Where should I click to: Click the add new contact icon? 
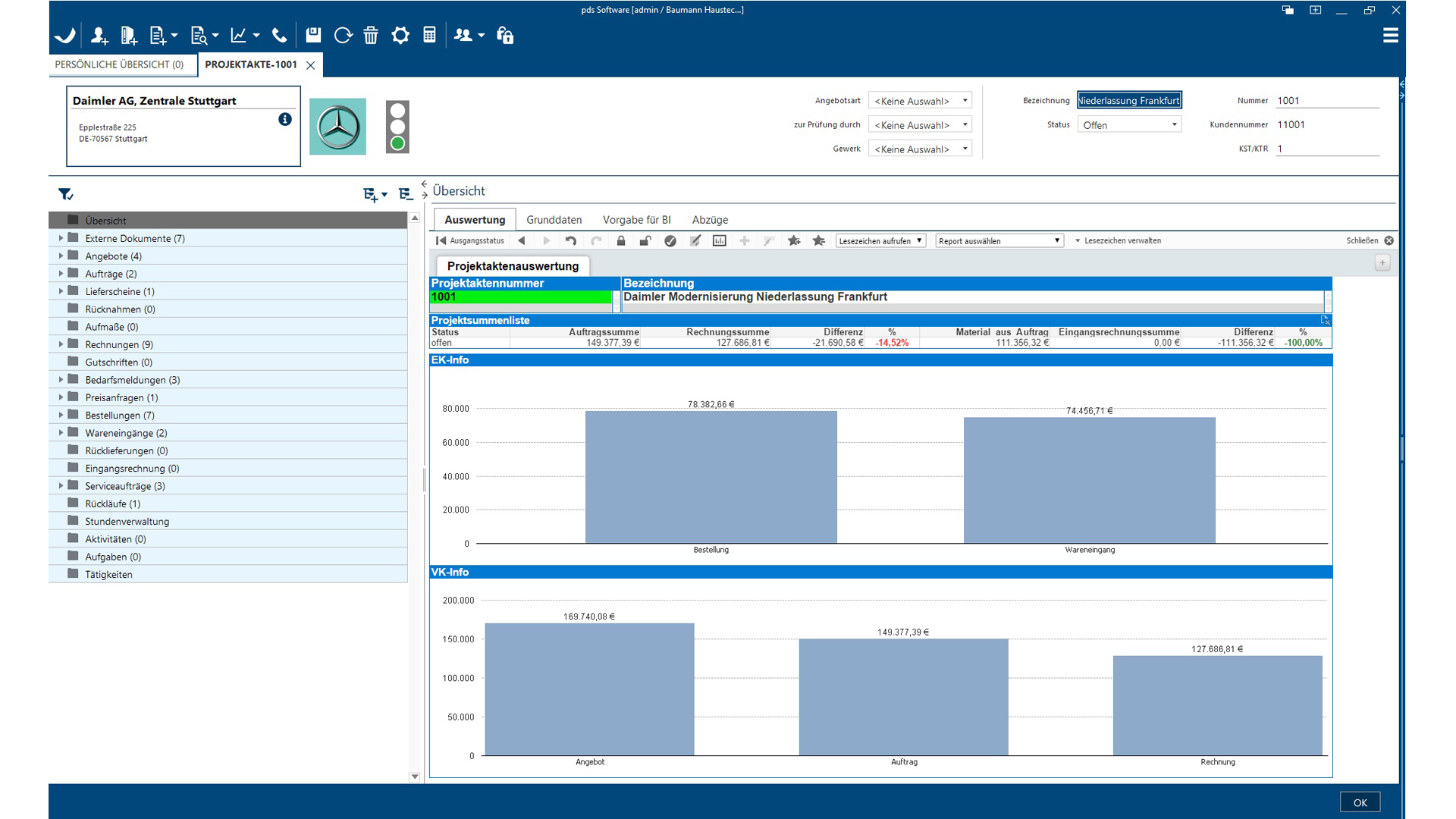(x=99, y=35)
